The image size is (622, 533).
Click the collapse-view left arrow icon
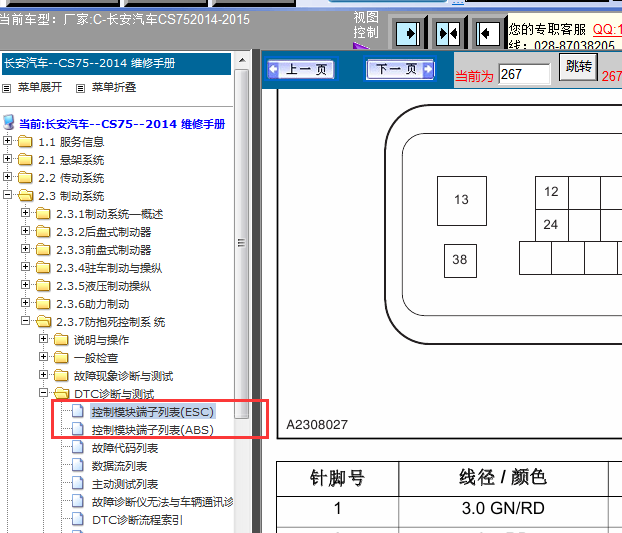point(488,33)
